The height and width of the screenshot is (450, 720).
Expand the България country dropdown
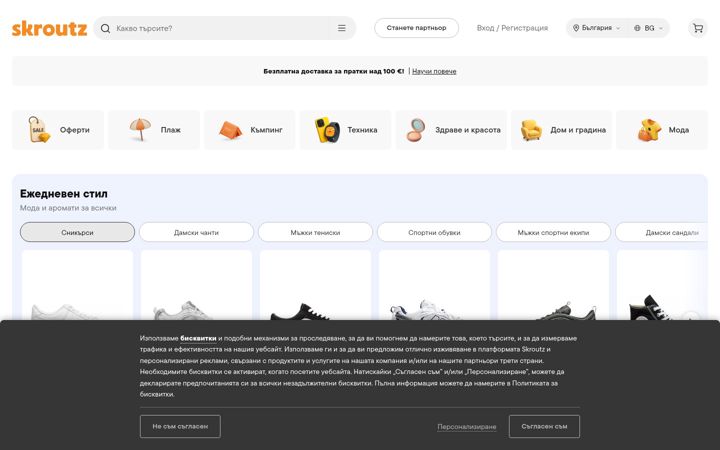(596, 28)
